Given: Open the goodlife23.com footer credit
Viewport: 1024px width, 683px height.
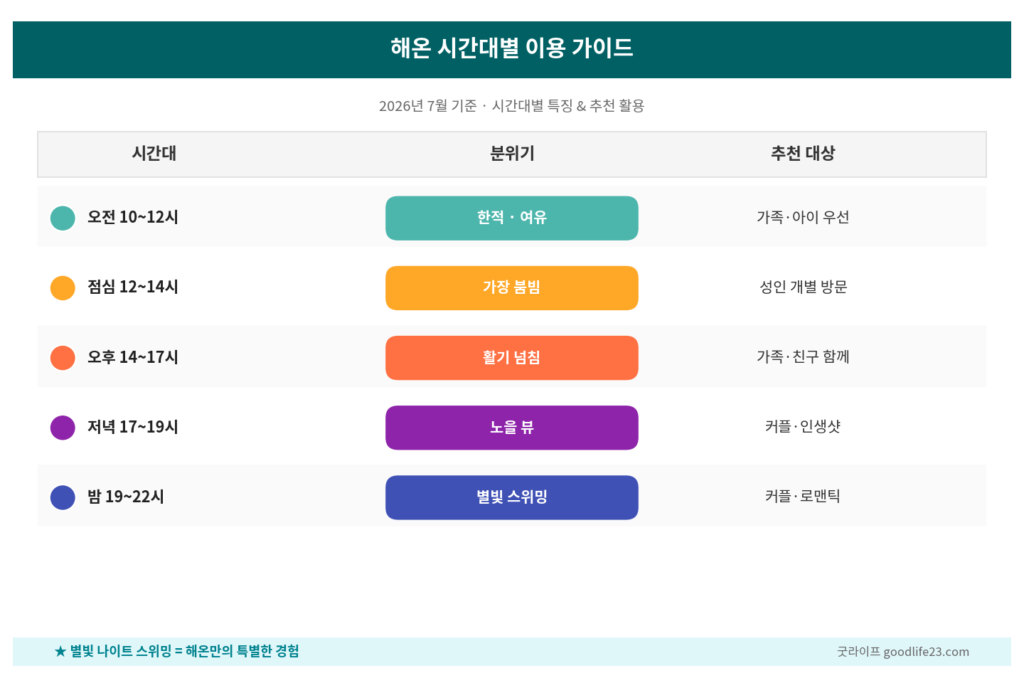Looking at the screenshot, I should pos(903,652).
